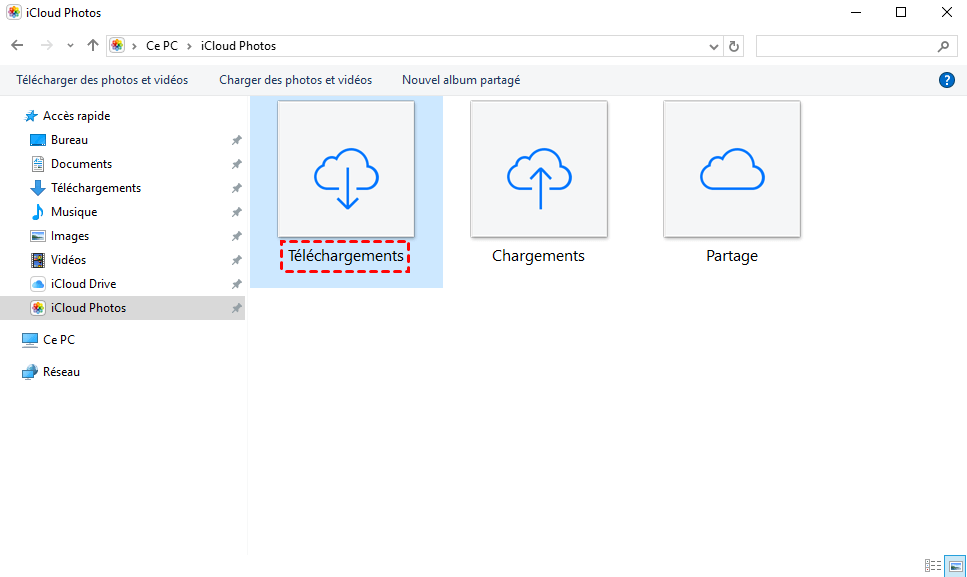
Task: Click the pin icon beside Musique
Action: pos(236,213)
